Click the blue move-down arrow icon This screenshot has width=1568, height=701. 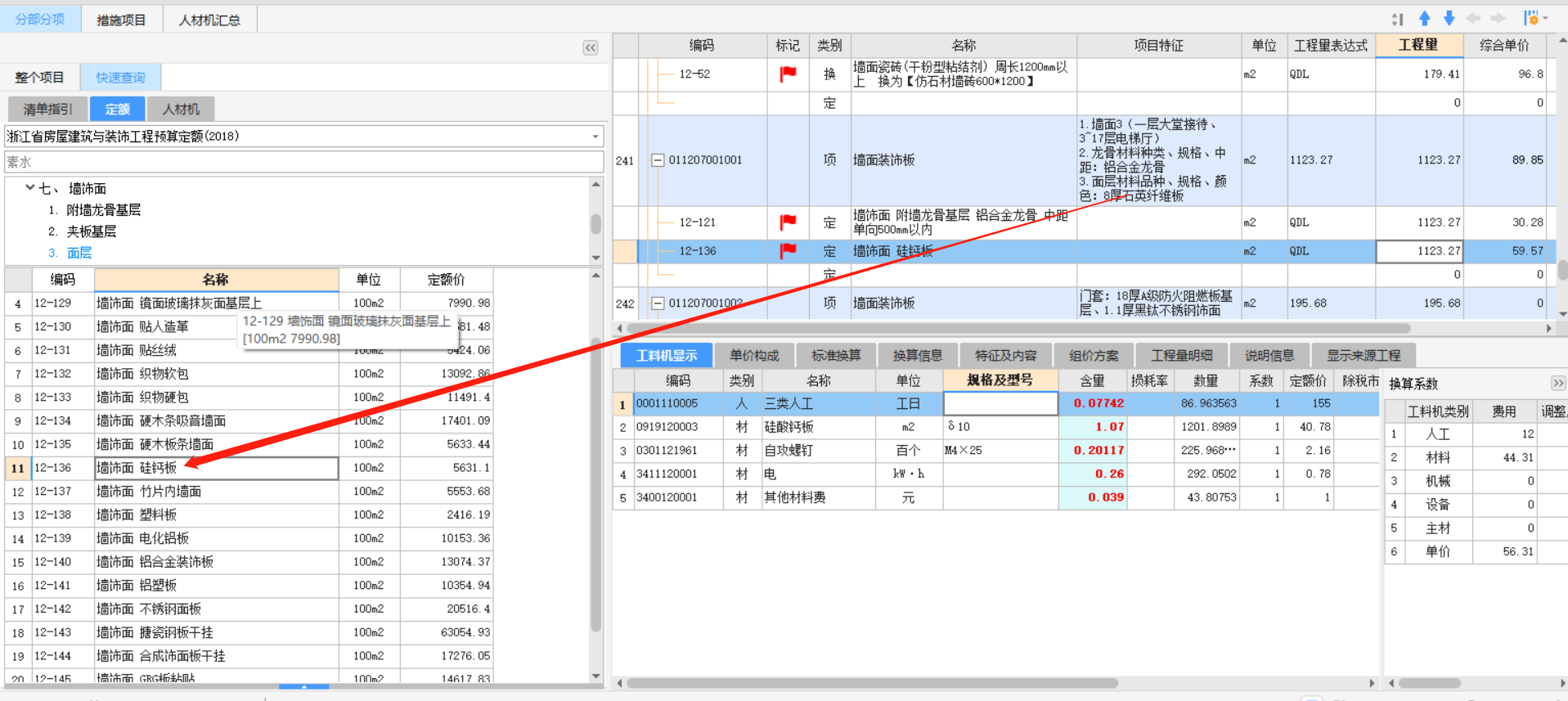tap(1449, 18)
